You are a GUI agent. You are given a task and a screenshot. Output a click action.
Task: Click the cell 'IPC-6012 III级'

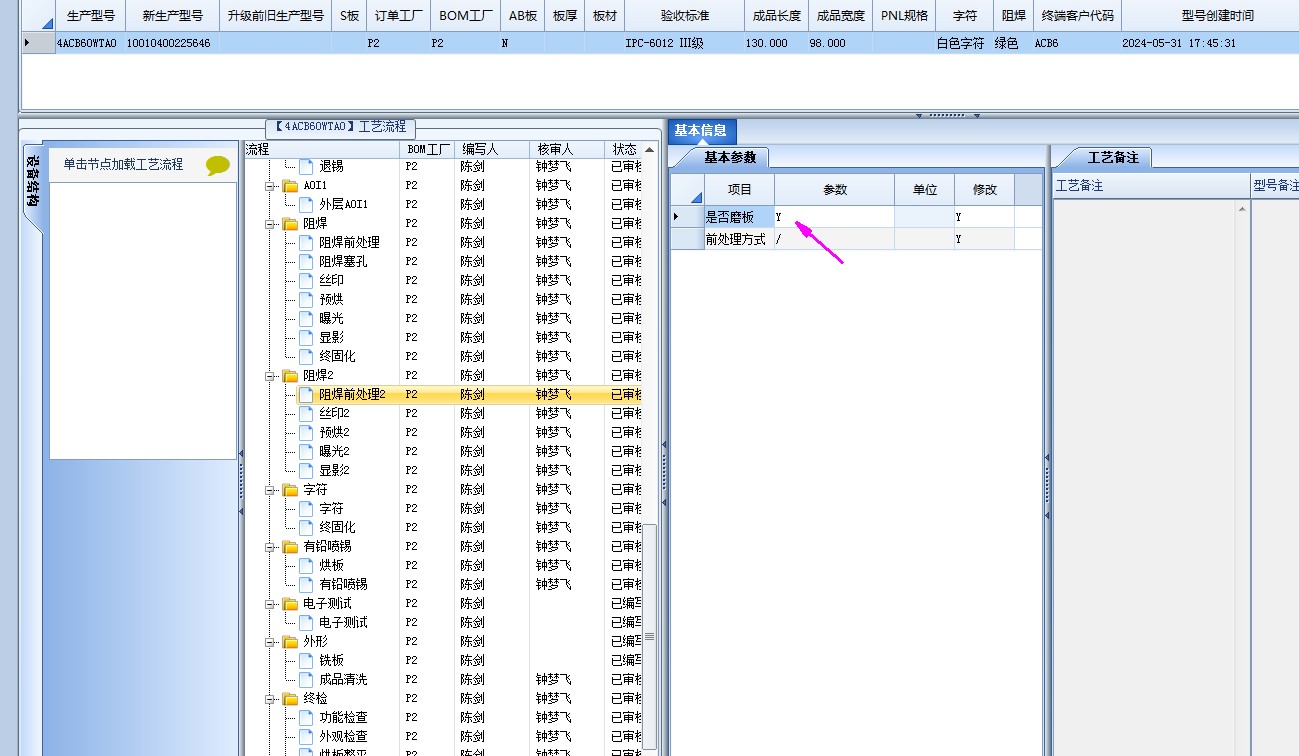coord(685,43)
